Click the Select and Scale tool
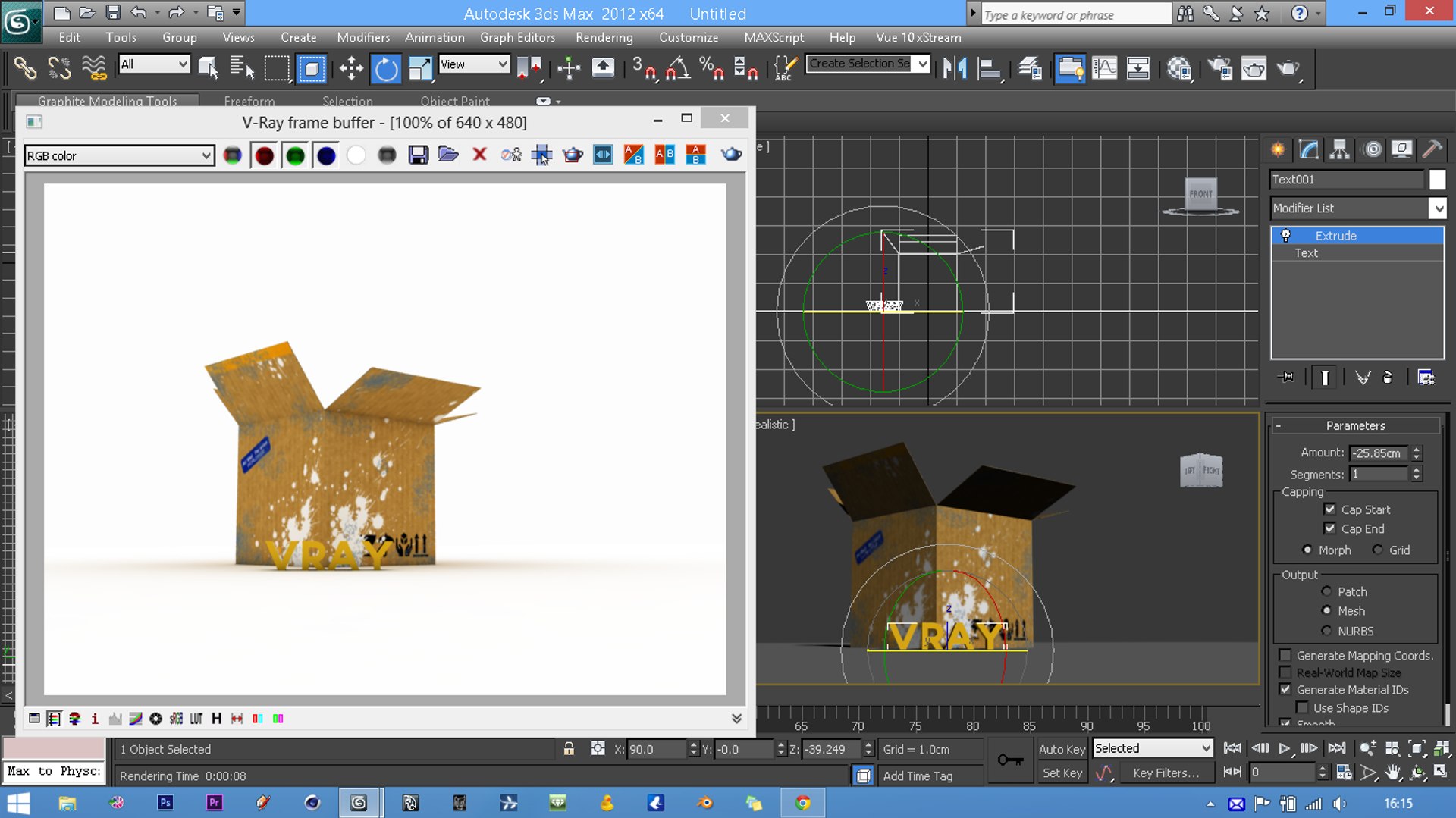This screenshot has width=1456, height=818. click(420, 69)
